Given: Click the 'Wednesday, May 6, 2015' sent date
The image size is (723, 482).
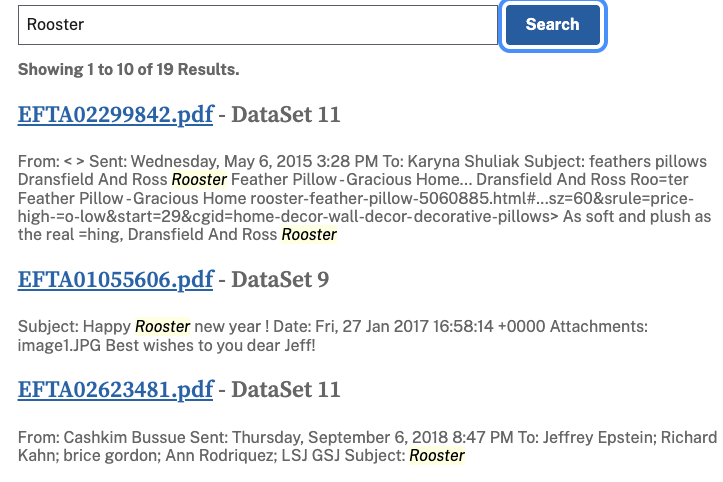Looking at the screenshot, I should pos(218,162).
